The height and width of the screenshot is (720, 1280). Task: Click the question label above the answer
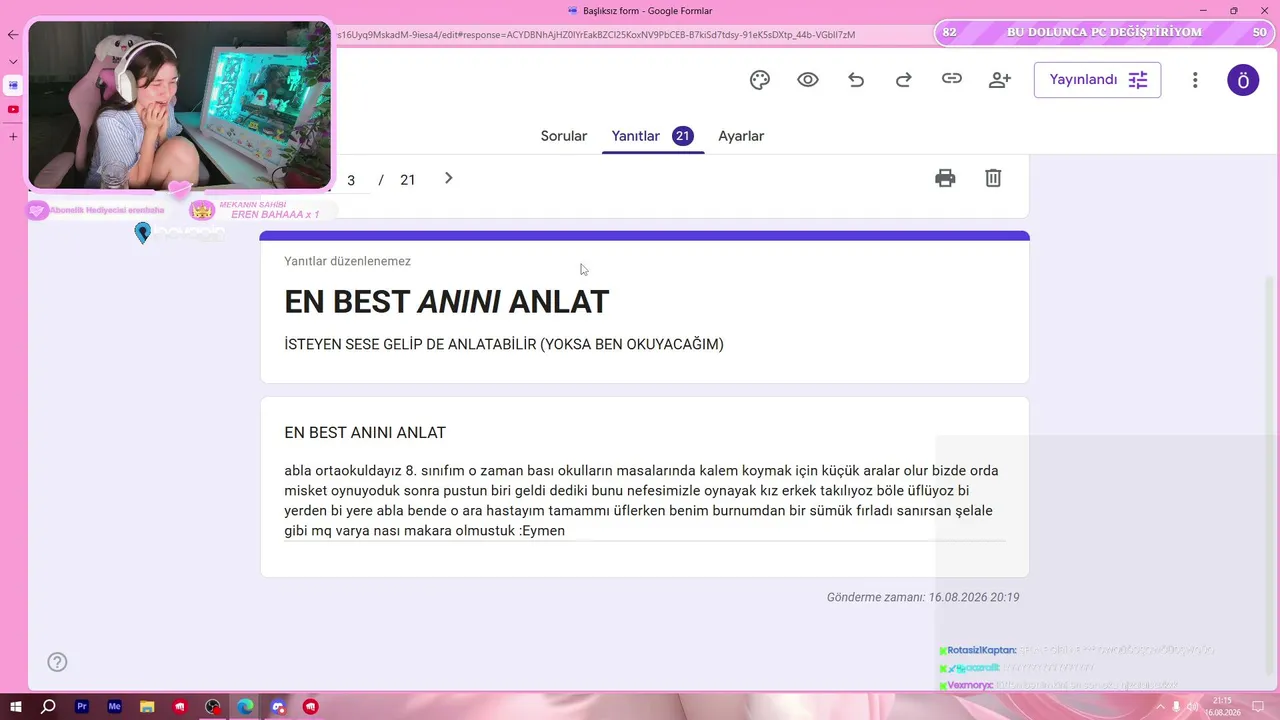365,433
